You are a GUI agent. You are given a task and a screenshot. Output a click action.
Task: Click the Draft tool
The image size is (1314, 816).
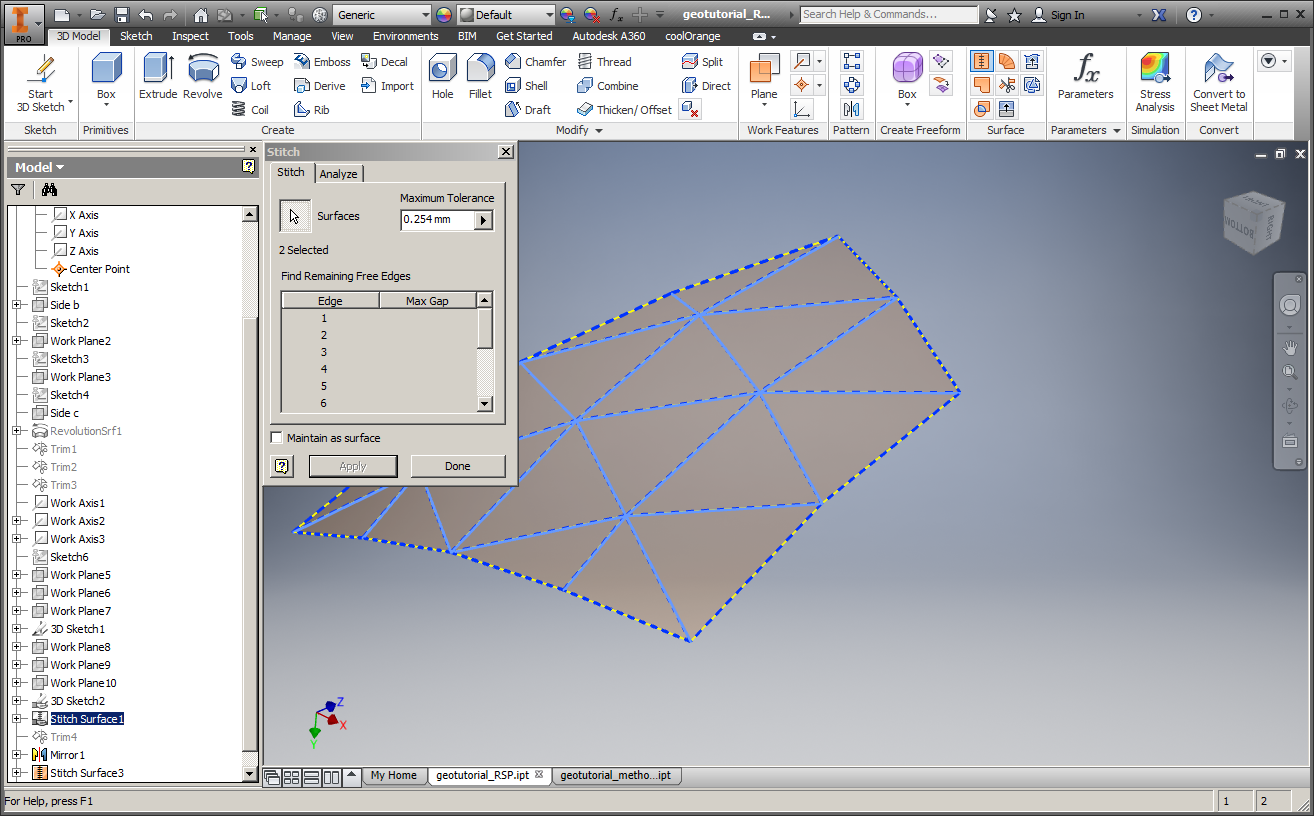click(x=527, y=110)
